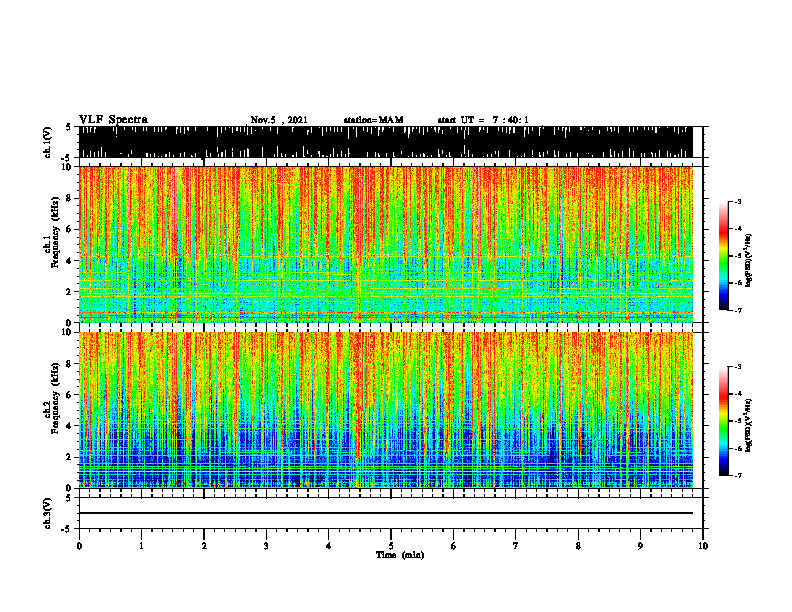Click the "-7" tick on ch.2 color bar
Viewport: 792px width, 612px height.
(x=738, y=475)
